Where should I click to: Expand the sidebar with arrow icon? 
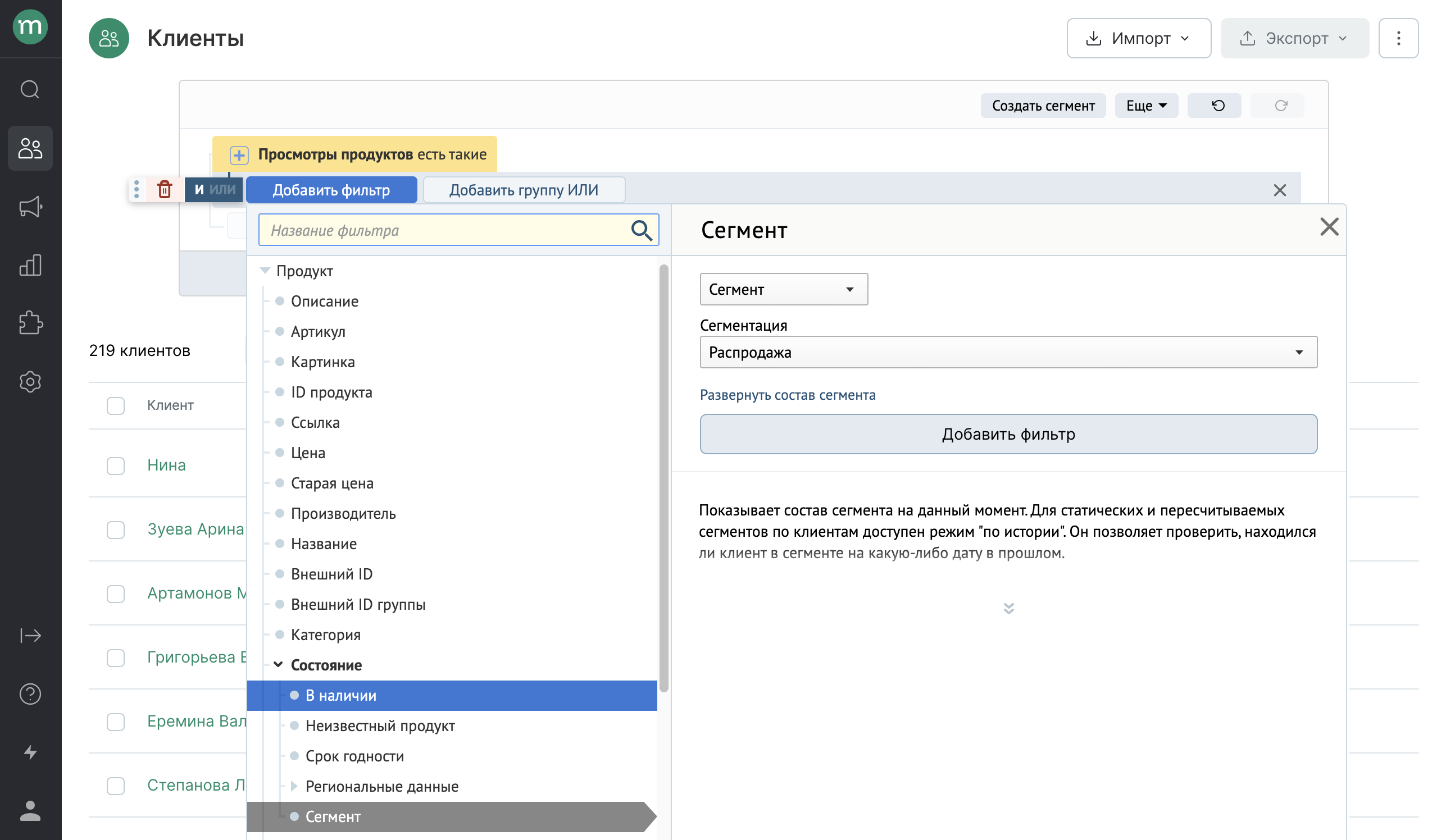point(30,635)
